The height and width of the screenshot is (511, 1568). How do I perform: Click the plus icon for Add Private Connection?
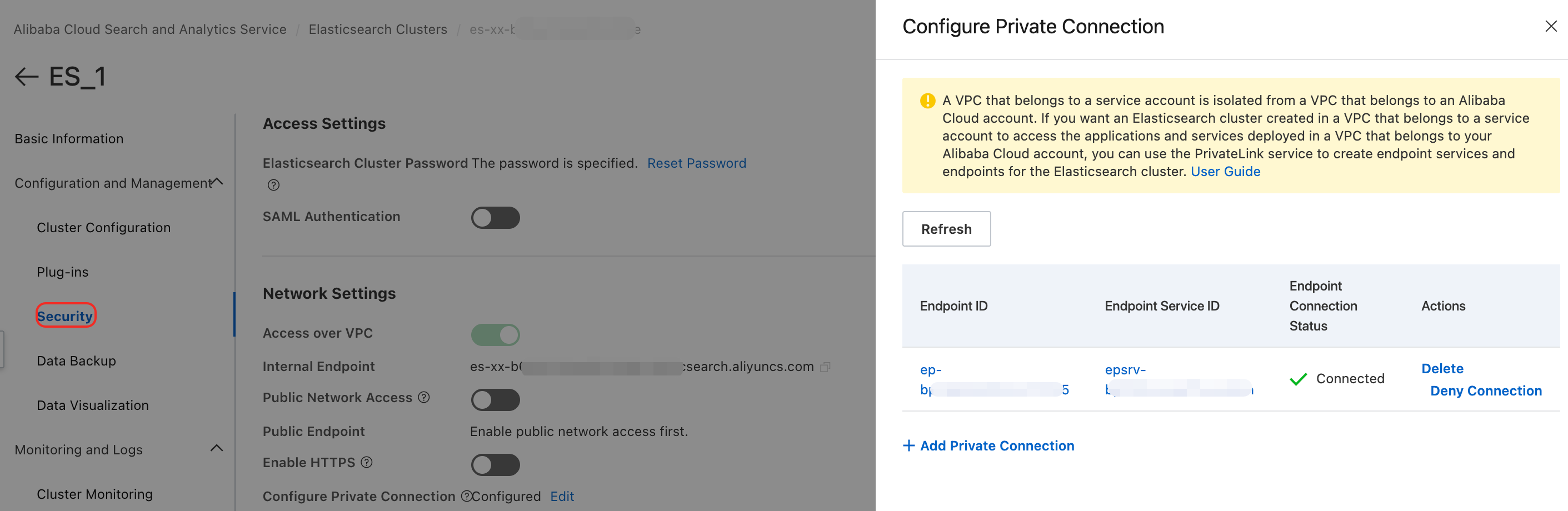[x=908, y=446]
